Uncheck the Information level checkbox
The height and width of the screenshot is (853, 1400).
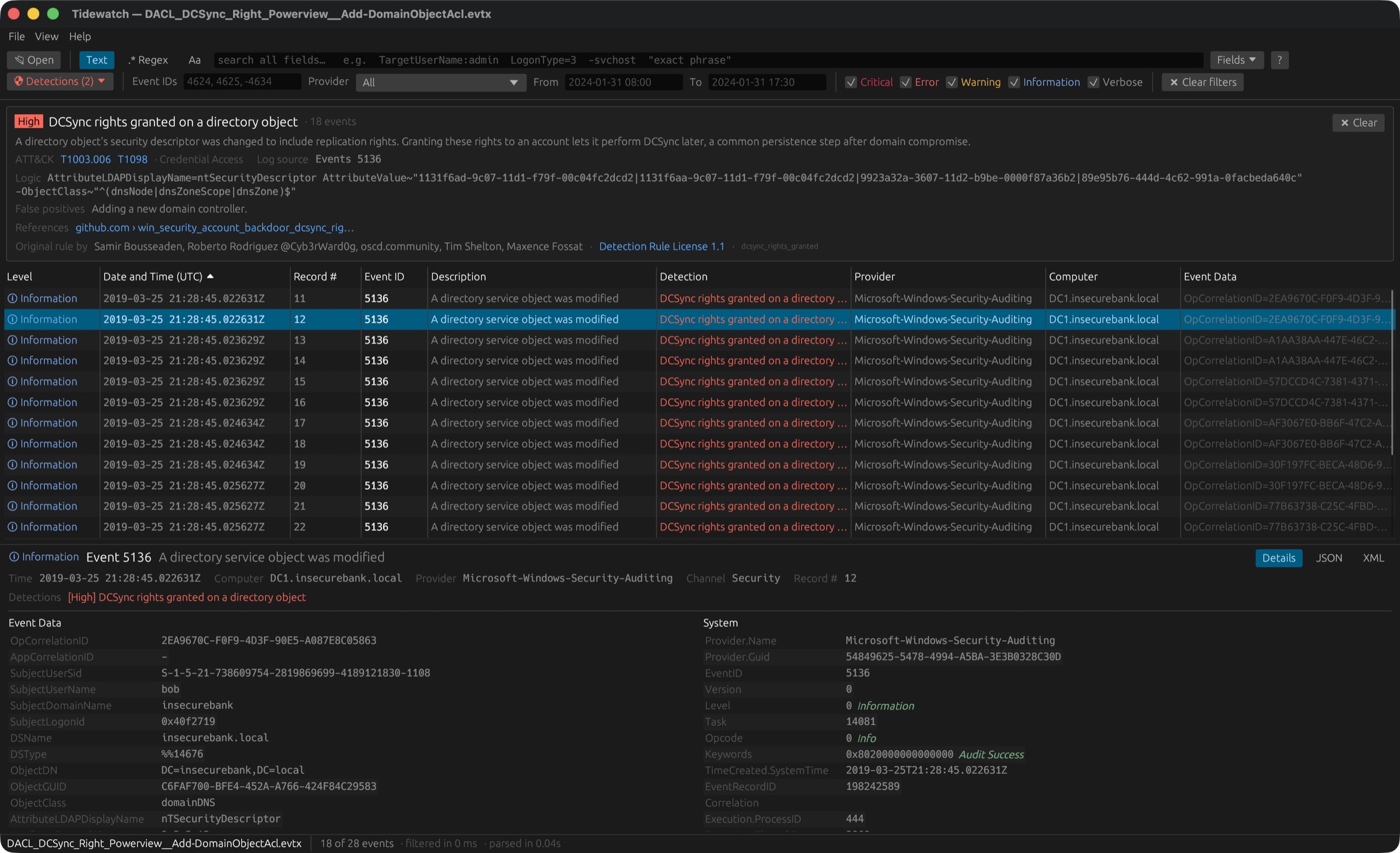tap(1014, 82)
